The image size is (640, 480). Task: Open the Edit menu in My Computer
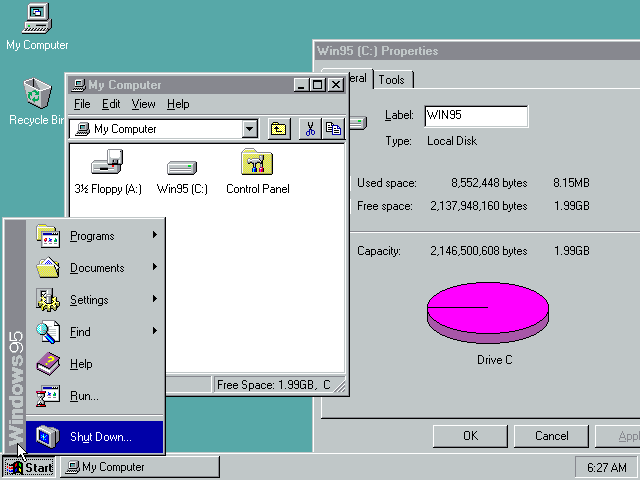(111, 104)
